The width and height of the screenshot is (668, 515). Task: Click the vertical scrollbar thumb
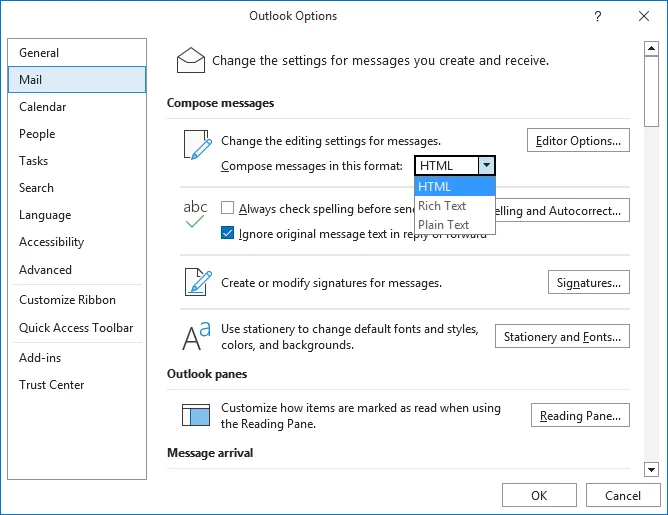click(651, 91)
